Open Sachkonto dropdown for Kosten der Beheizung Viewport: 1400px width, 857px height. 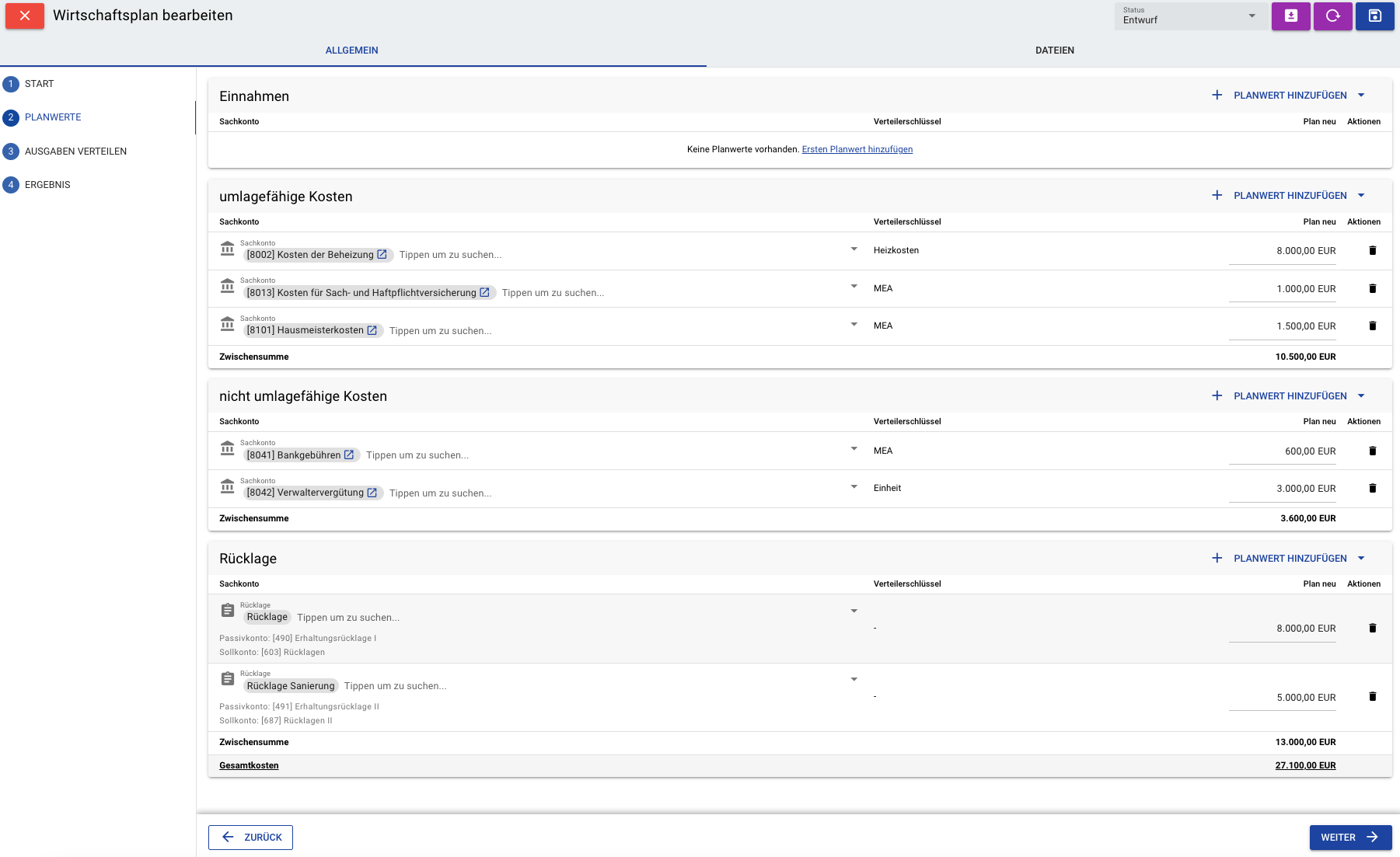tap(854, 249)
